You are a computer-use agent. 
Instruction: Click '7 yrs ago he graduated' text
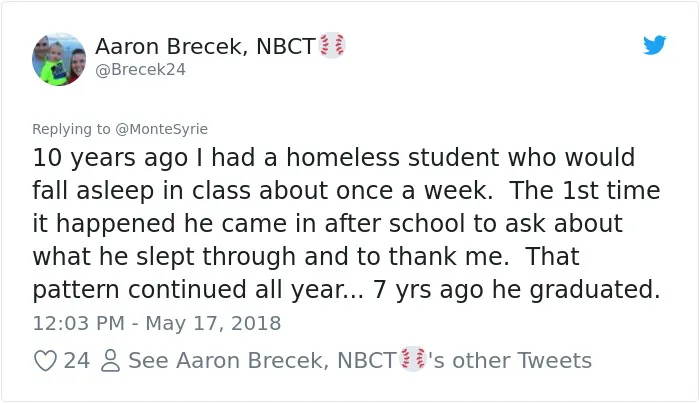pyautogui.click(x=516, y=290)
